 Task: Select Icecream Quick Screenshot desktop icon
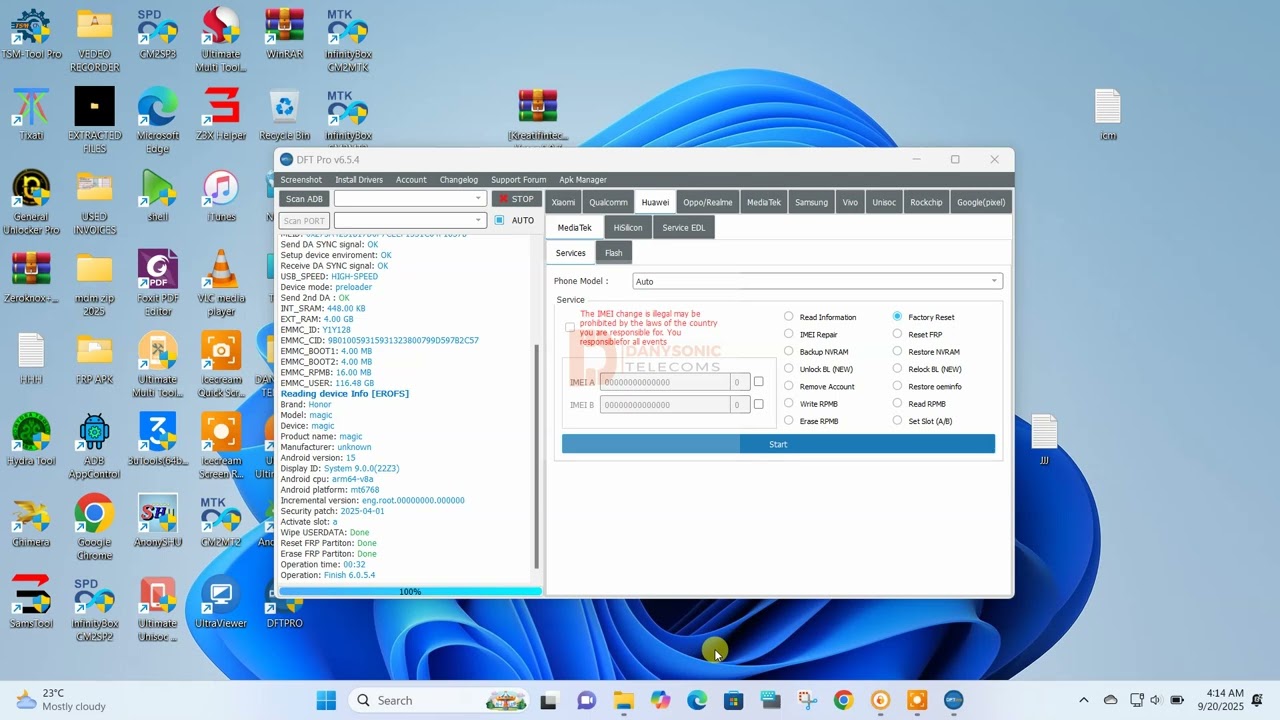click(220, 365)
